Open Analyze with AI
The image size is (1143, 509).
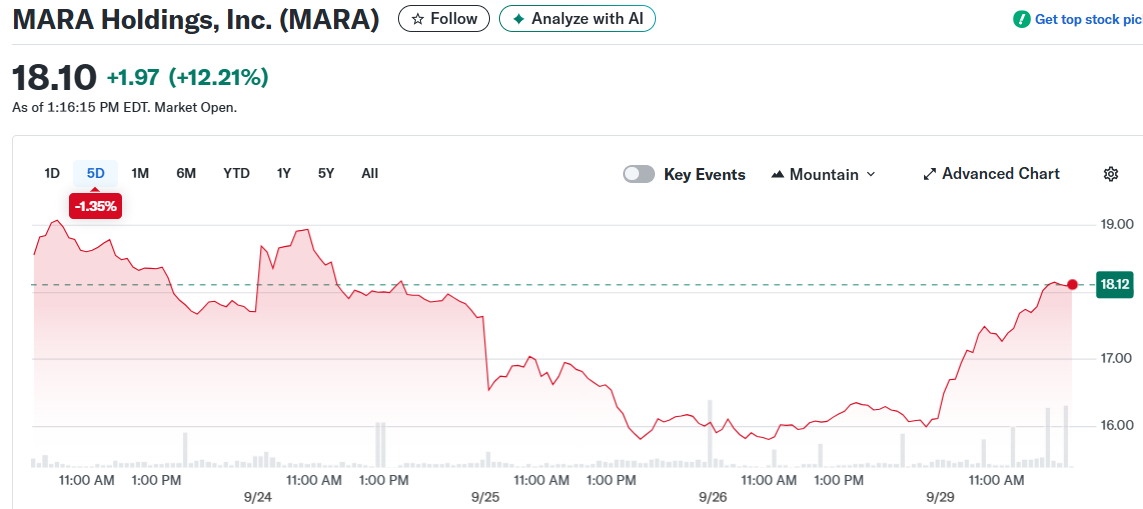coord(577,19)
